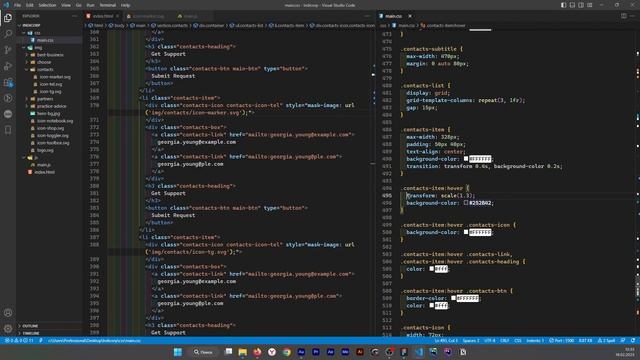640x360 pixels.
Task: Open More Actions of right editor group
Action: pyautogui.click(x=632, y=16)
